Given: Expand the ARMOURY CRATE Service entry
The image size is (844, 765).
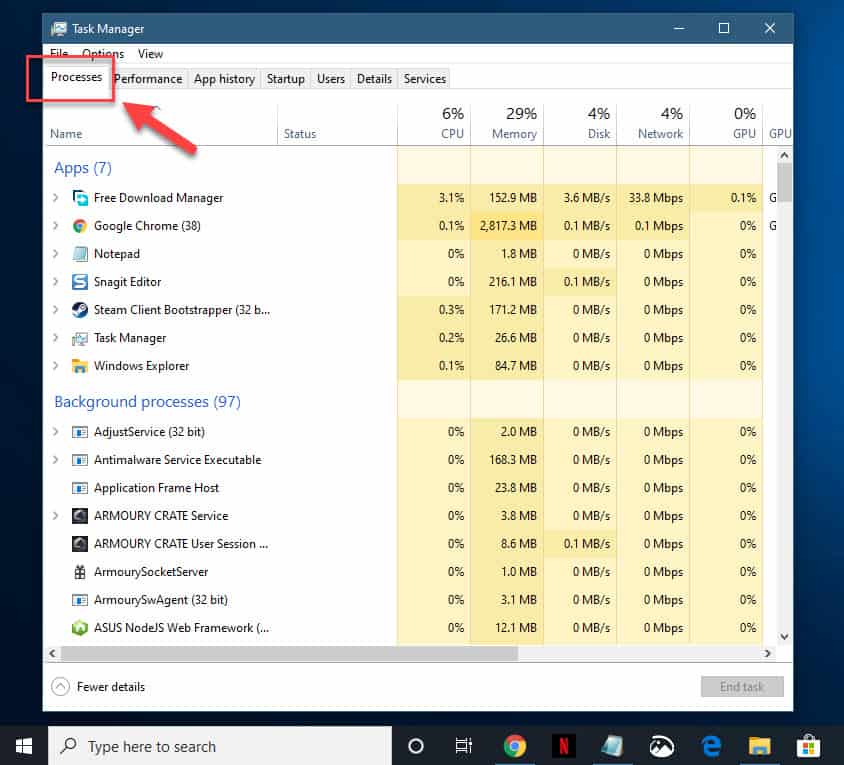Looking at the screenshot, I should [x=55, y=516].
